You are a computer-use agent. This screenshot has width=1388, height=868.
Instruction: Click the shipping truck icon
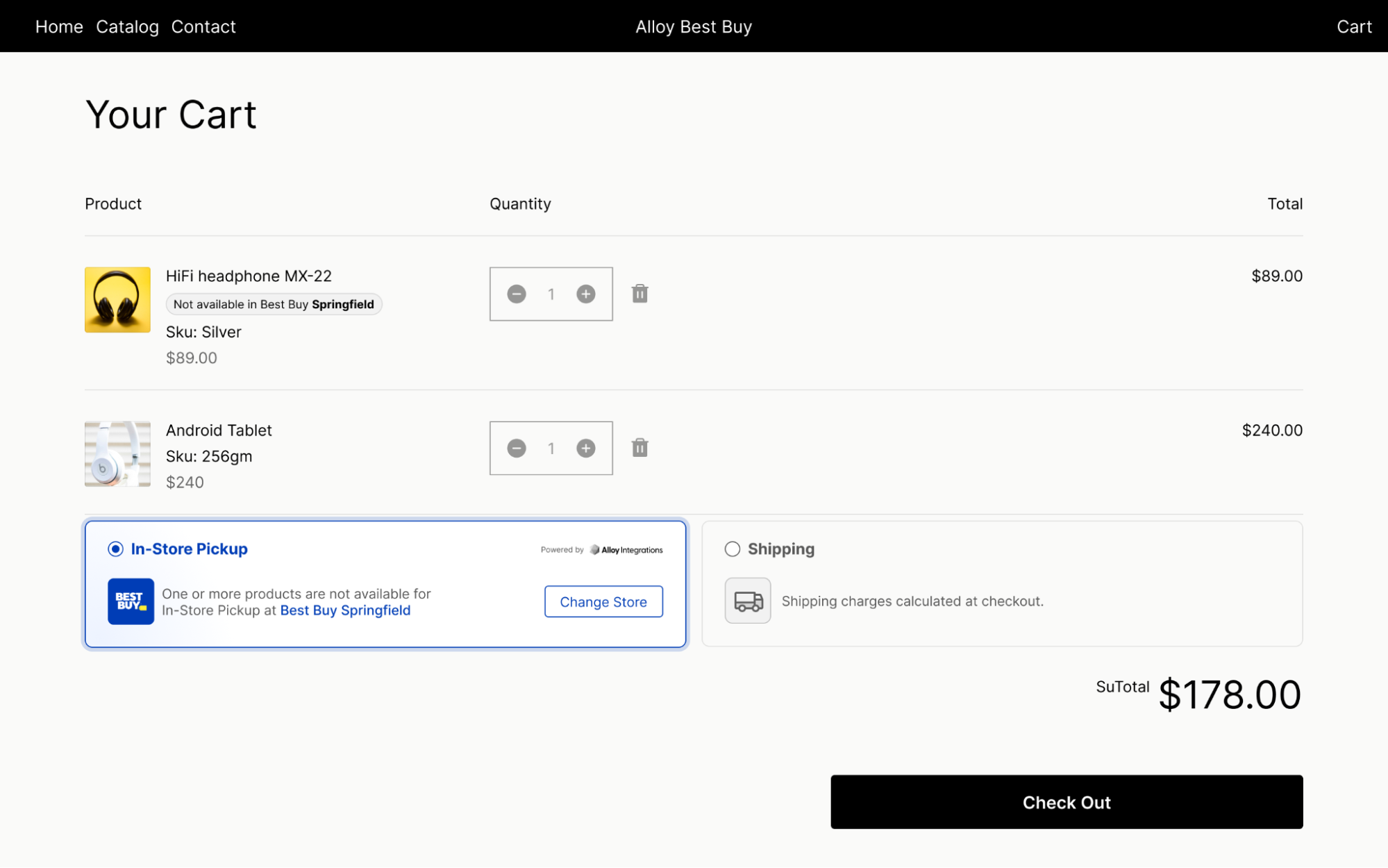coord(748,601)
